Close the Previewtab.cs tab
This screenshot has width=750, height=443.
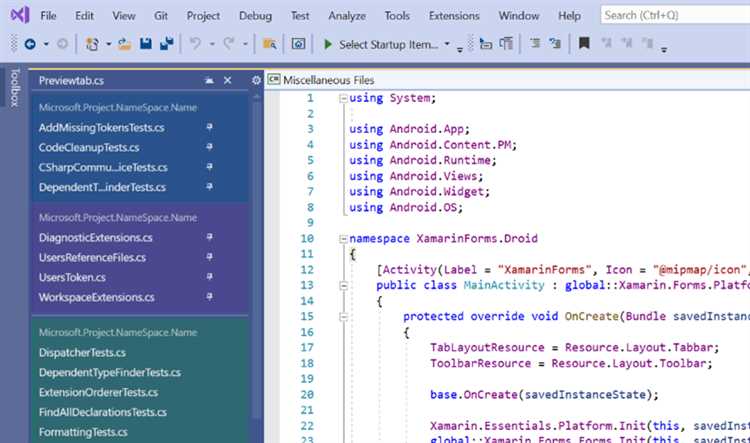click(x=228, y=80)
